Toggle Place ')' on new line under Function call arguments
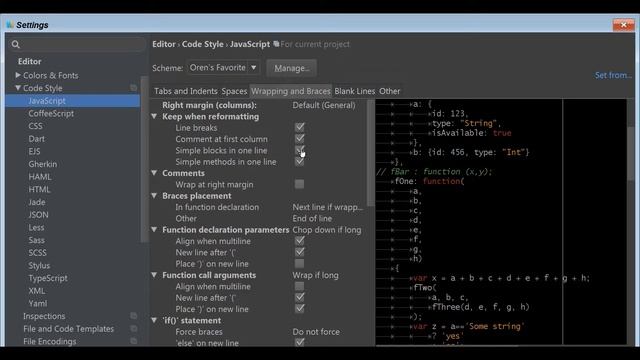This screenshot has height=360, width=640. pos(299,309)
